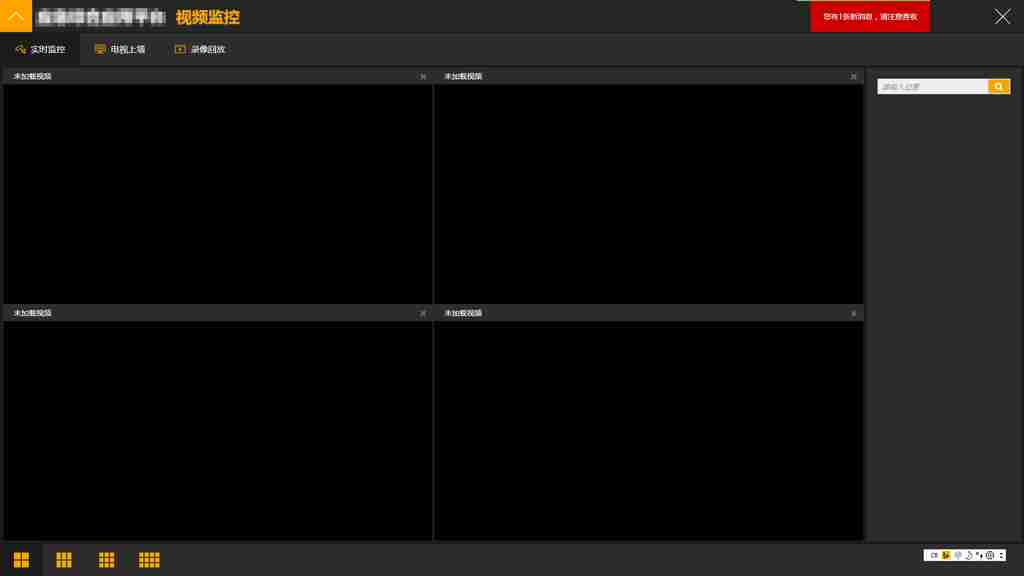Open the 电视上墙 tab
The image size is (1024, 576).
coord(120,49)
